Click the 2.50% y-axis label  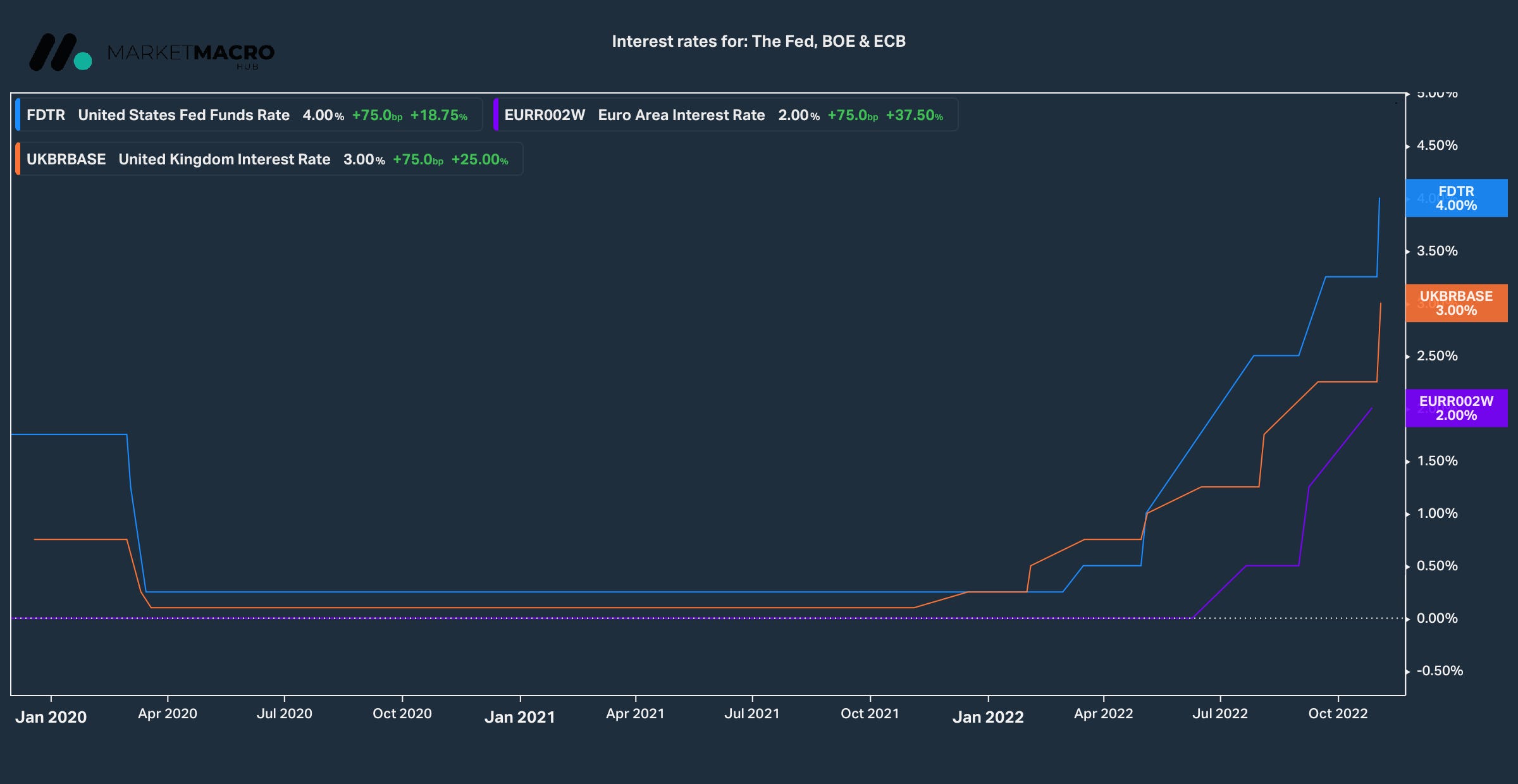coord(1437,356)
